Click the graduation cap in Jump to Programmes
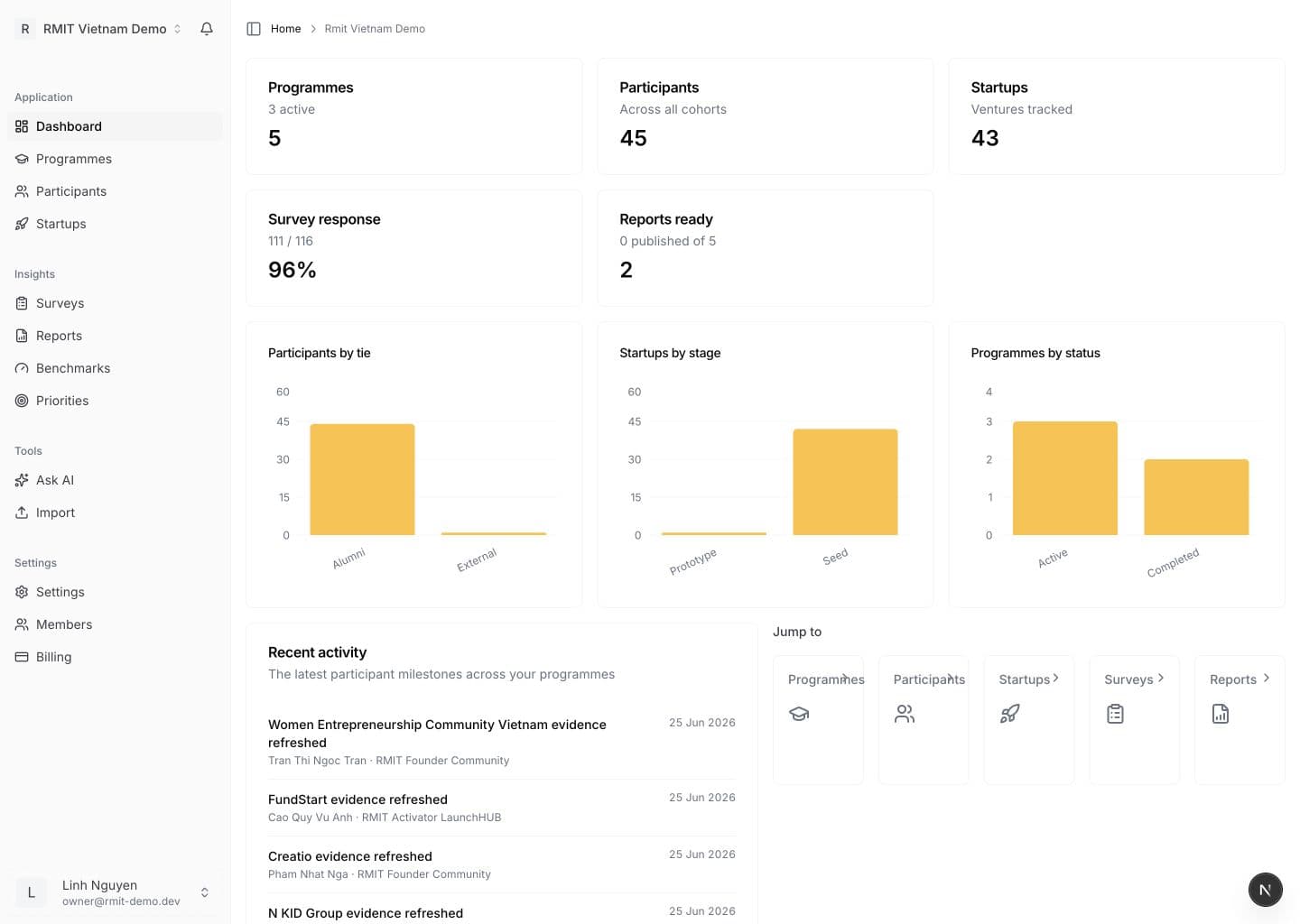Image resolution: width=1300 pixels, height=924 pixels. click(x=799, y=714)
